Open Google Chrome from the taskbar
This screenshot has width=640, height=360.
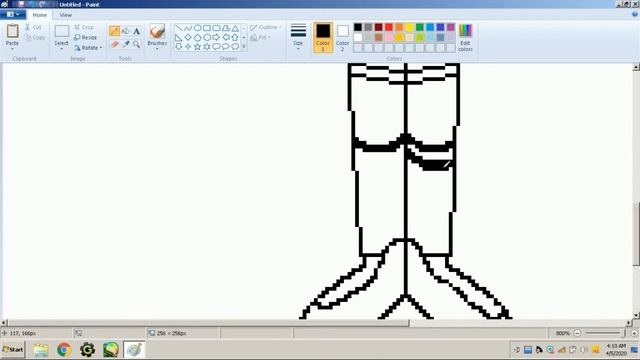pos(64,350)
